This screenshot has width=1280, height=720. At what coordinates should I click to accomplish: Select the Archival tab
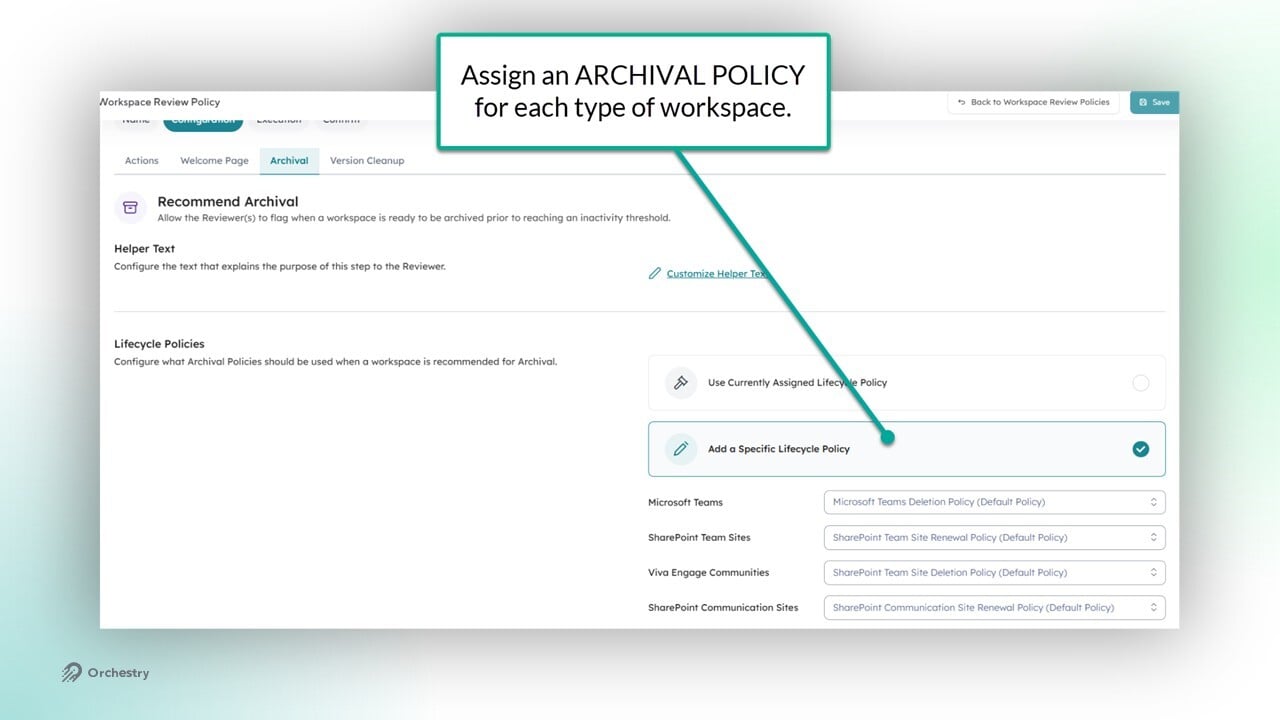[289, 160]
